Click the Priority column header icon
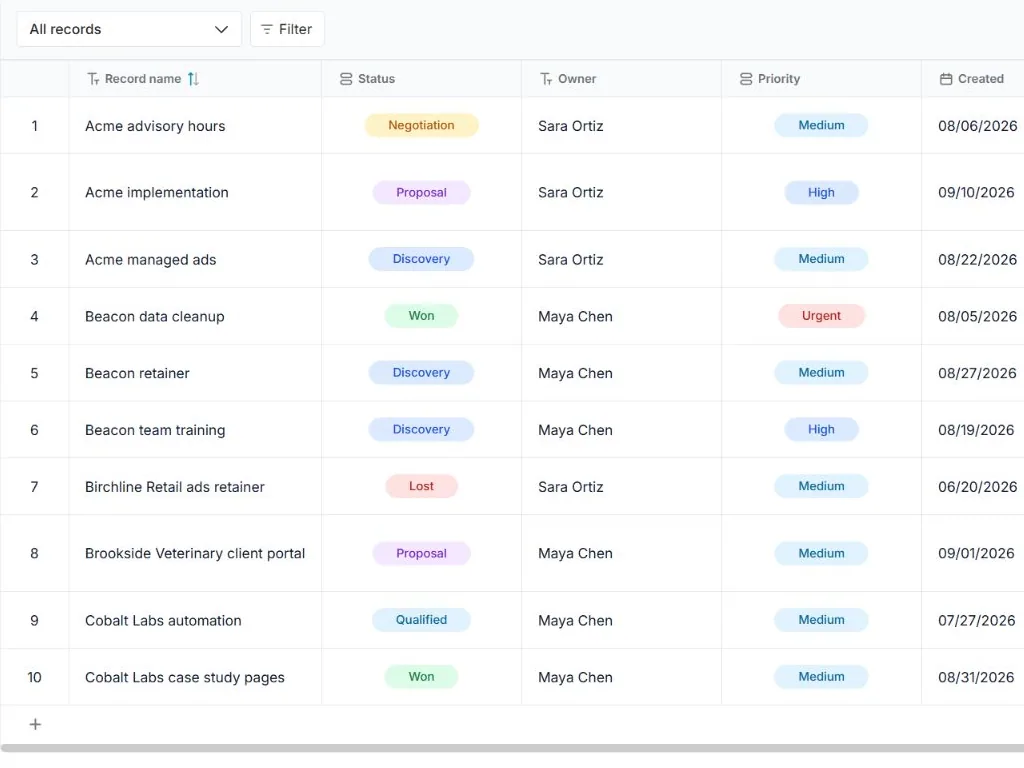This screenshot has width=1024, height=768. coord(746,79)
